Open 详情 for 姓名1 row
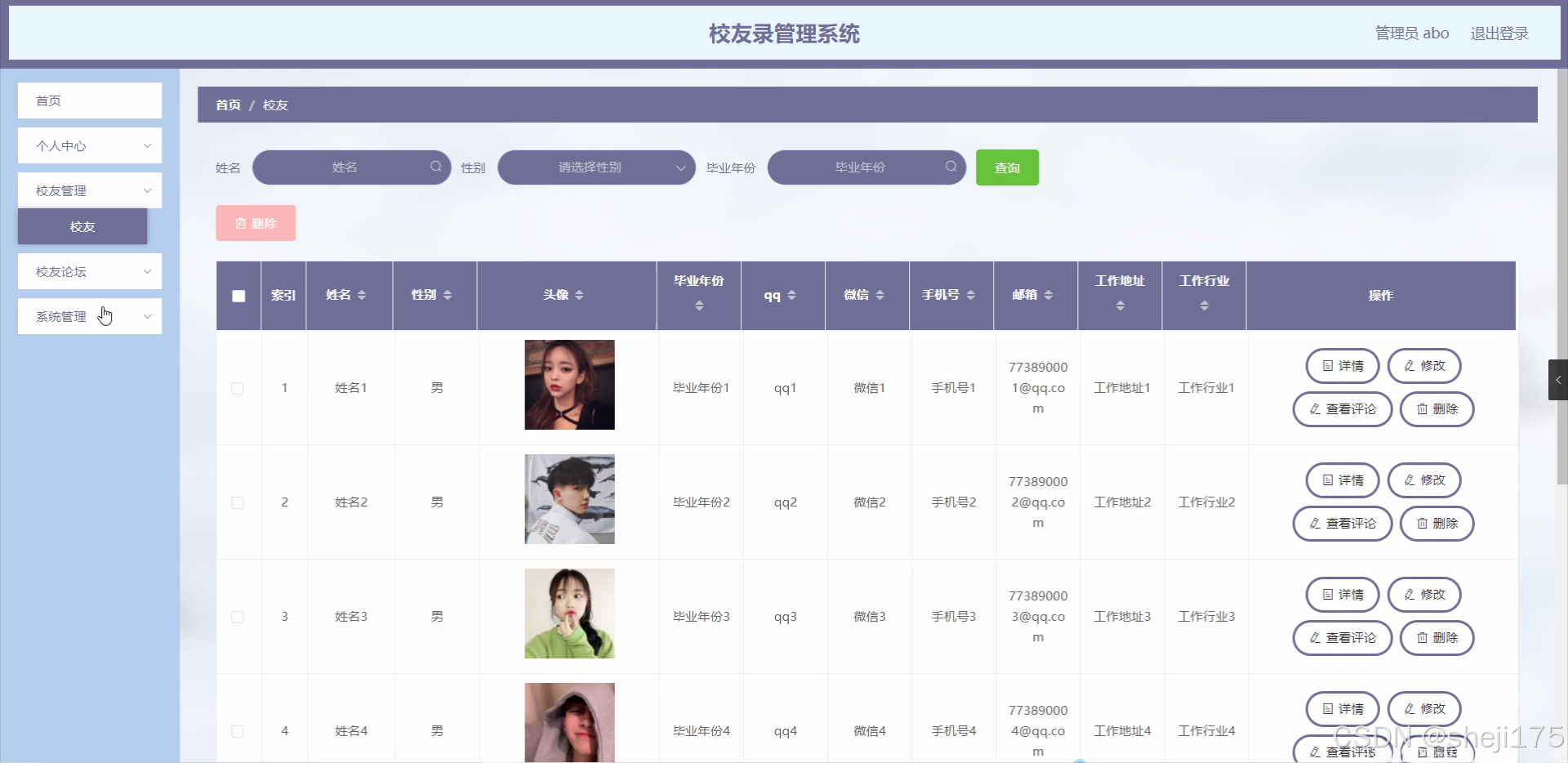This screenshot has width=1568, height=763. point(1341,366)
